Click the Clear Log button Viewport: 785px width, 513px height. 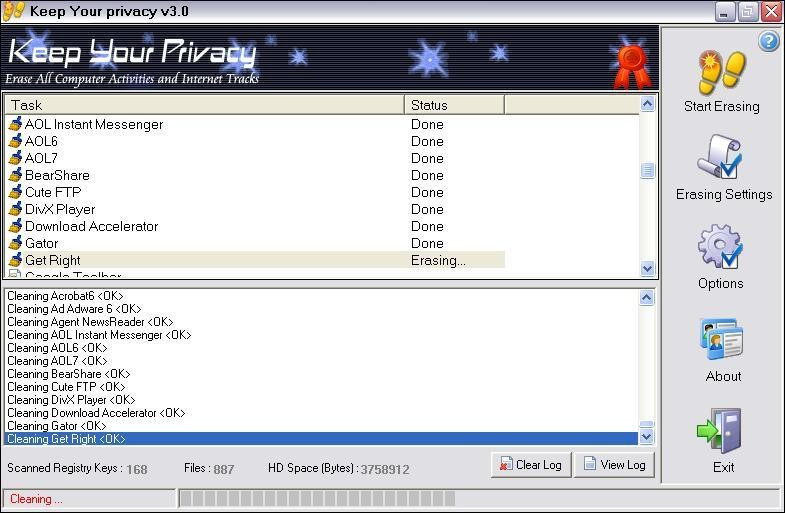pos(531,465)
